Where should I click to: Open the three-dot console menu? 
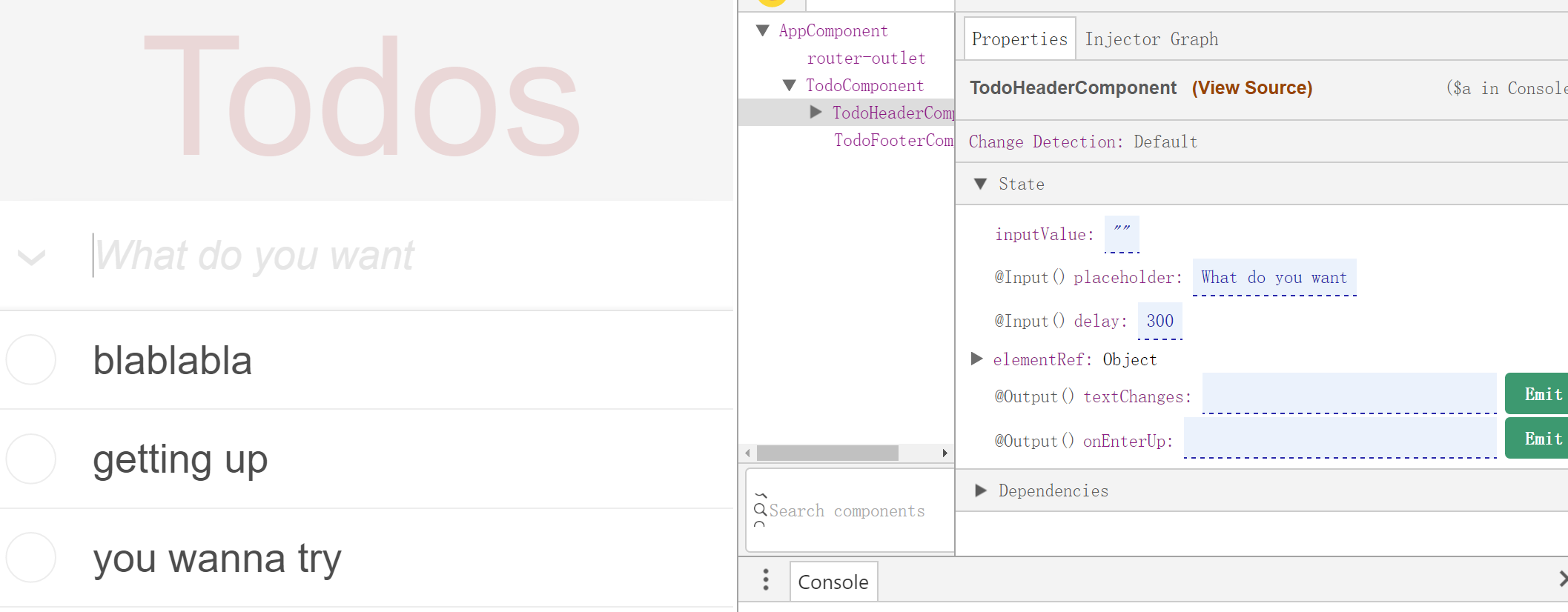point(766,580)
